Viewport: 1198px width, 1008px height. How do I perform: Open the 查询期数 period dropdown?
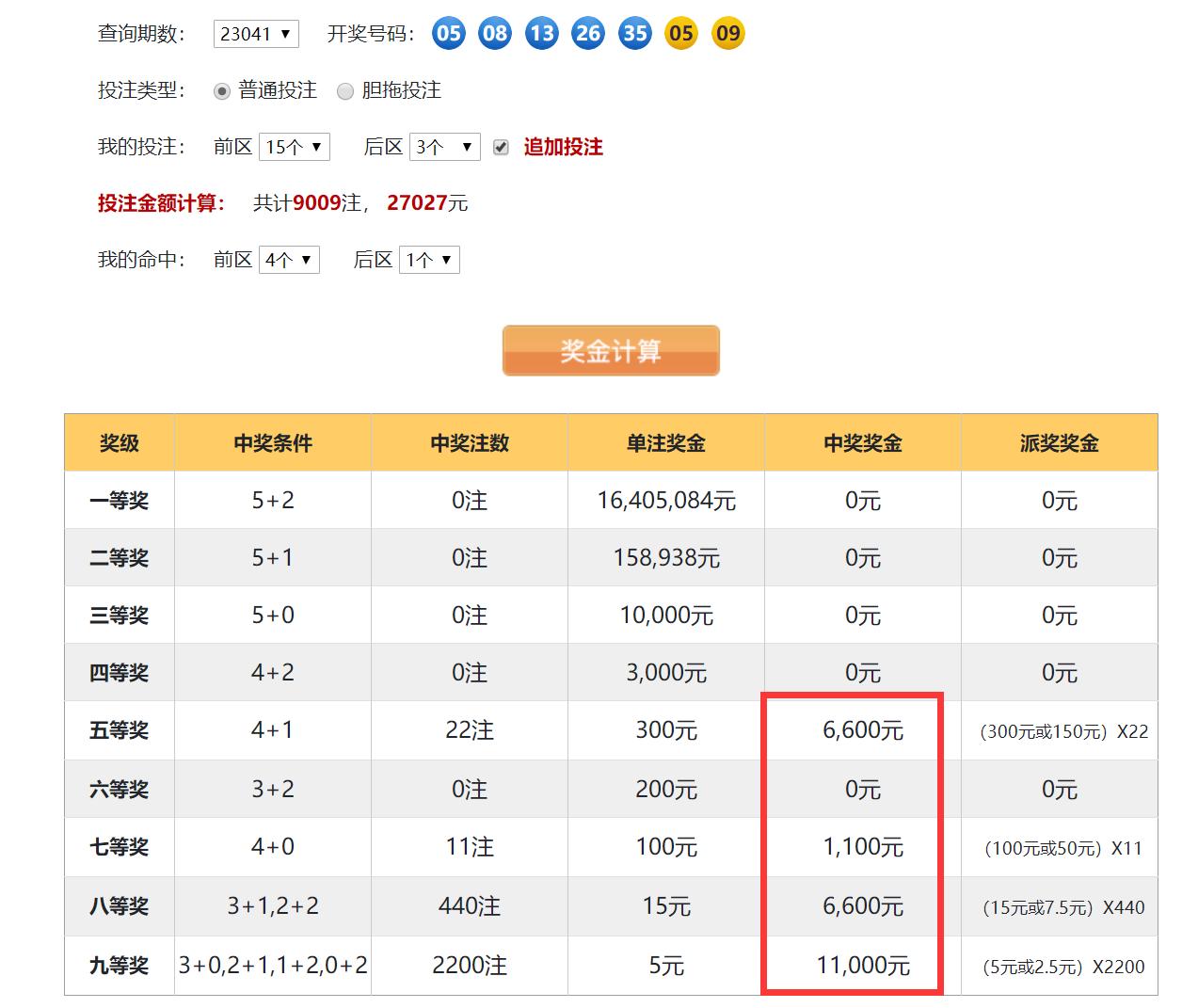256,33
